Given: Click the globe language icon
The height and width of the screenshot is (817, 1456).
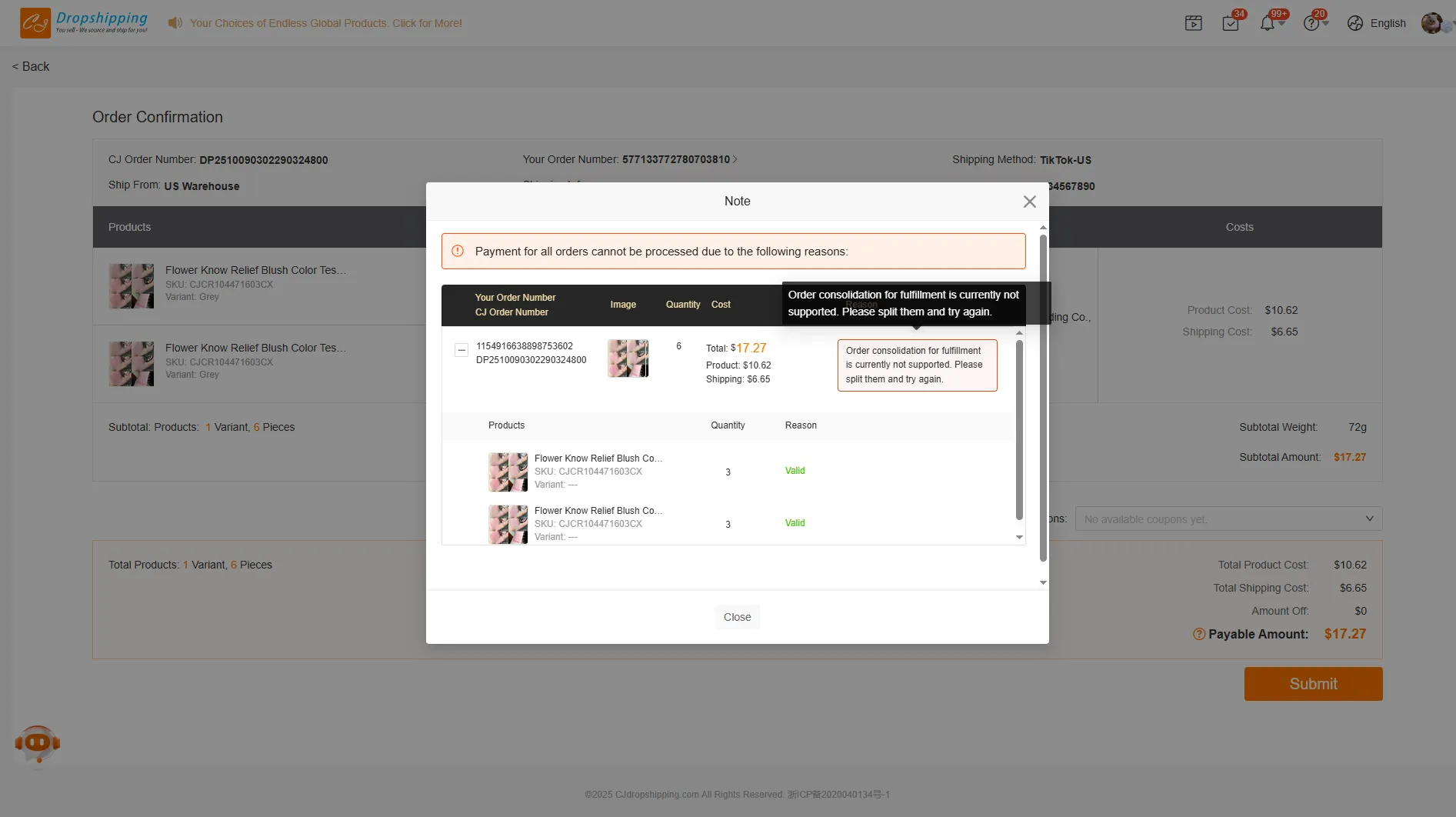Looking at the screenshot, I should click(1355, 23).
